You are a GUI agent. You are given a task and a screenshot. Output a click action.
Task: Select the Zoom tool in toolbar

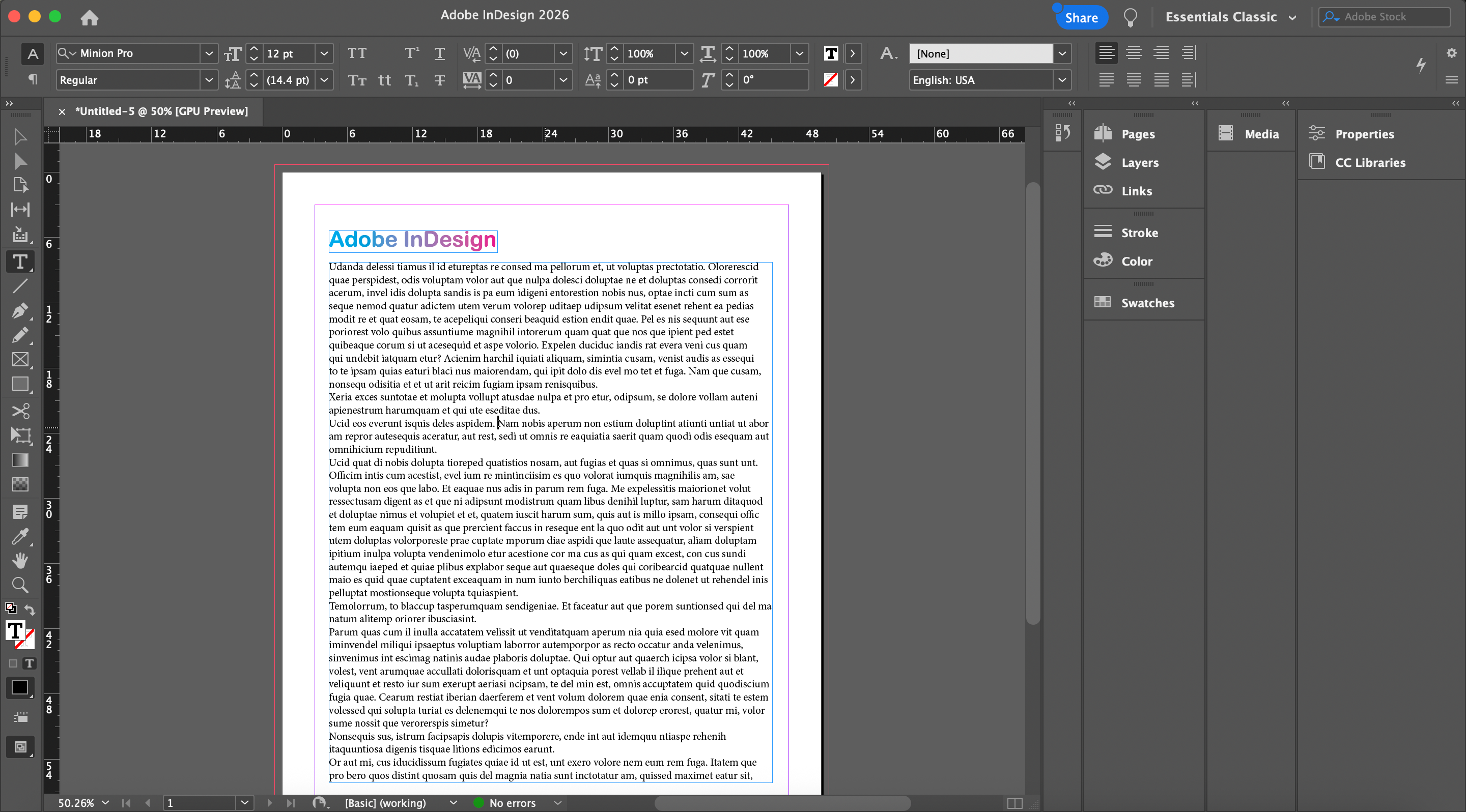20,585
